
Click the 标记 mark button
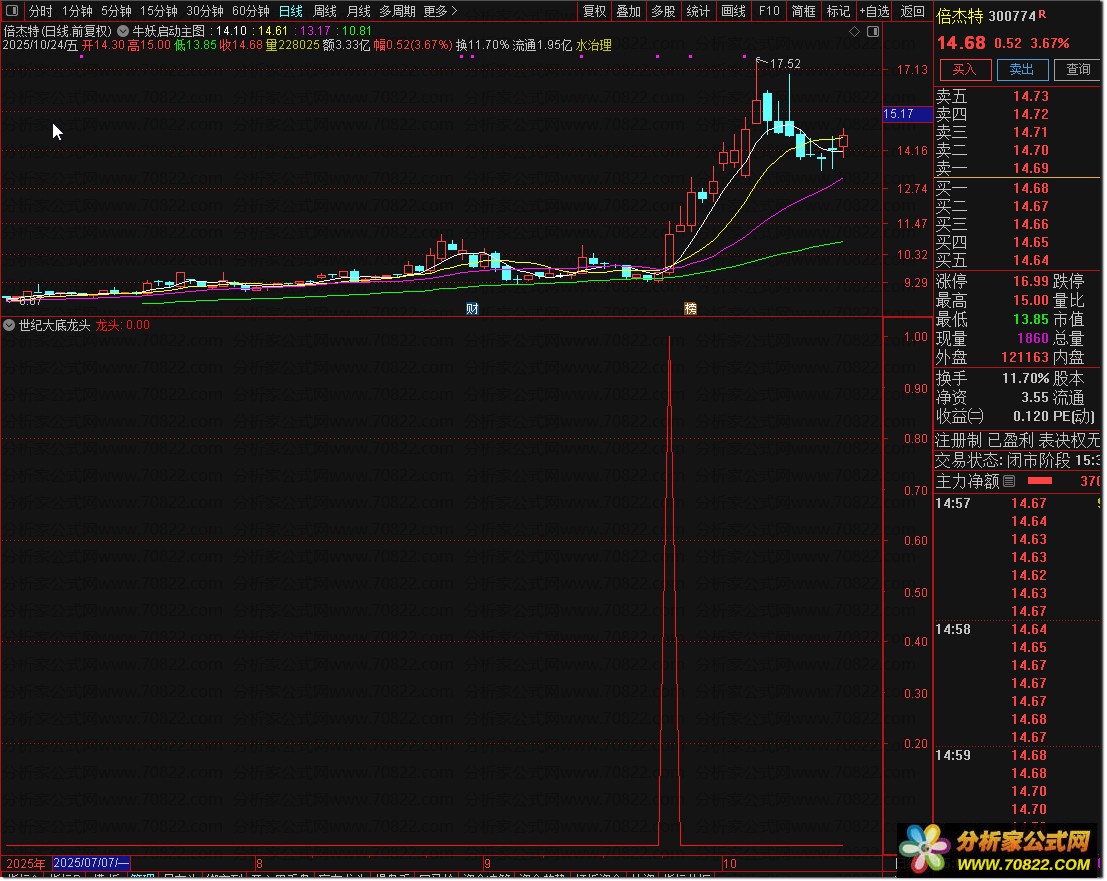coord(838,11)
